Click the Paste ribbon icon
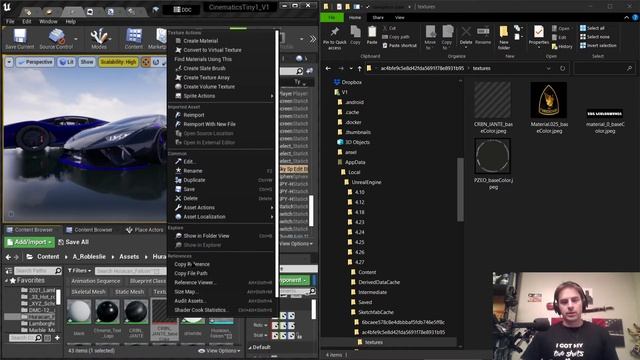The height and width of the screenshot is (360, 640). [372, 35]
